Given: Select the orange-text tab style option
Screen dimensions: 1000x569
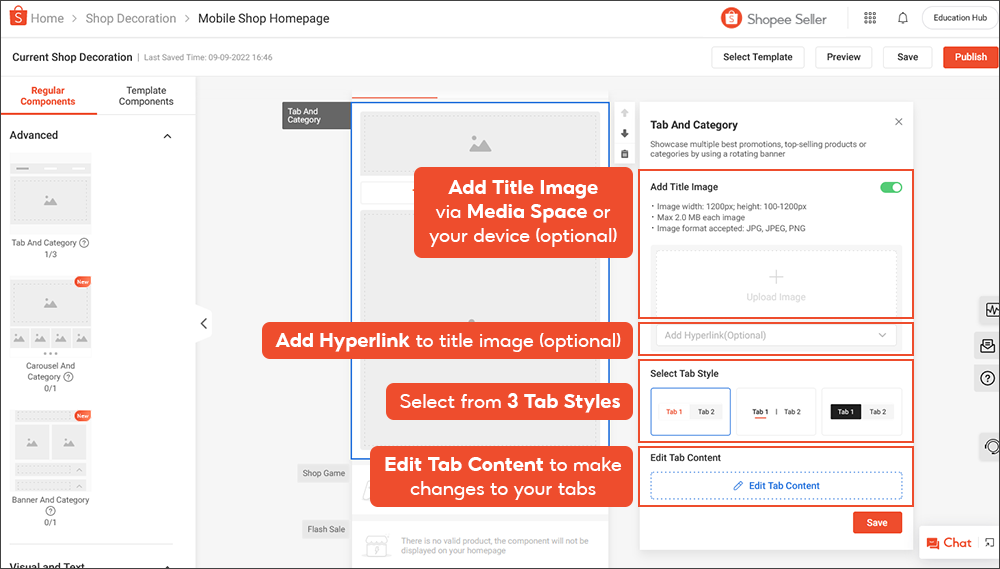Looking at the screenshot, I should pyautogui.click(x=690, y=412).
